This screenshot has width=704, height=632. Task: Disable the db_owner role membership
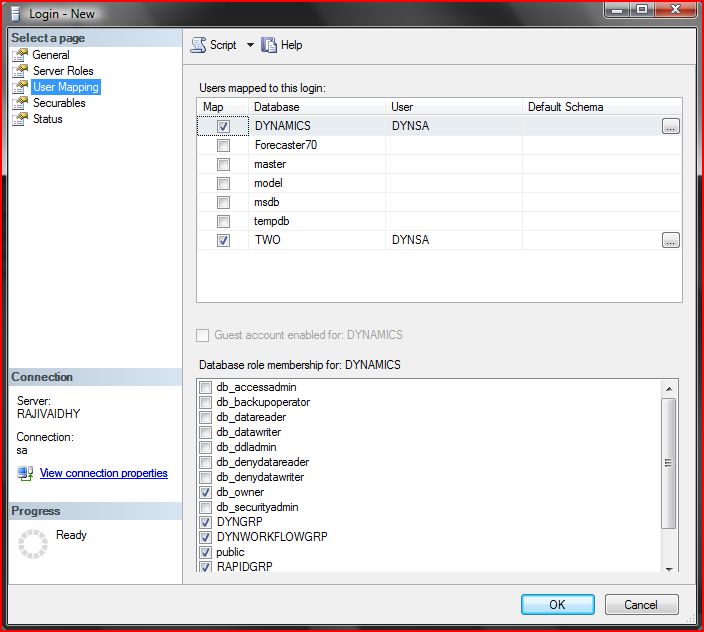point(206,492)
